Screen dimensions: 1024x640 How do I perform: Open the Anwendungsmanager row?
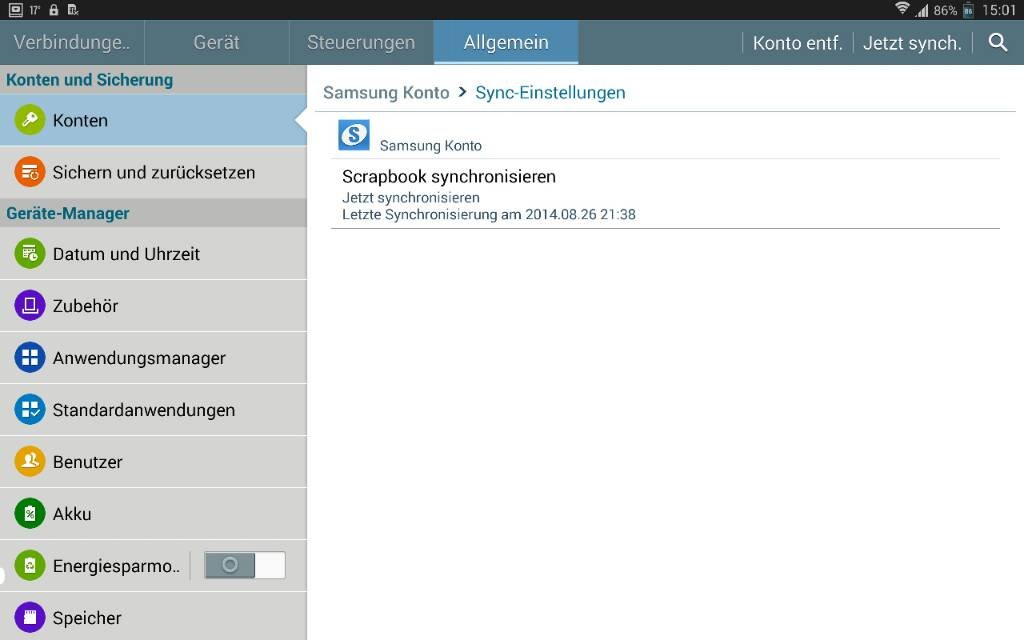[x=153, y=358]
